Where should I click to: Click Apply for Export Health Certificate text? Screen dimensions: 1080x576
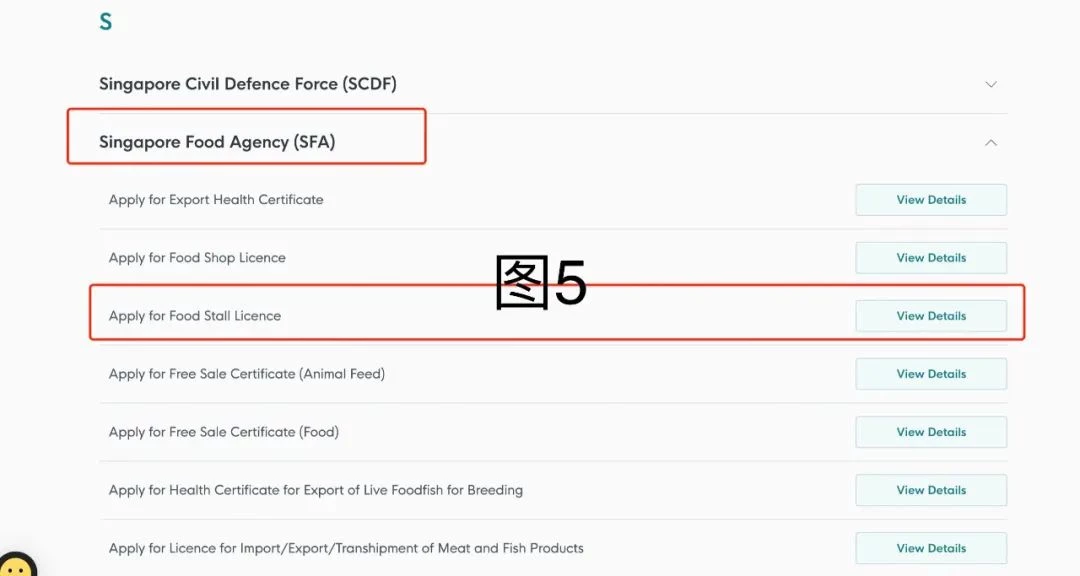(216, 200)
